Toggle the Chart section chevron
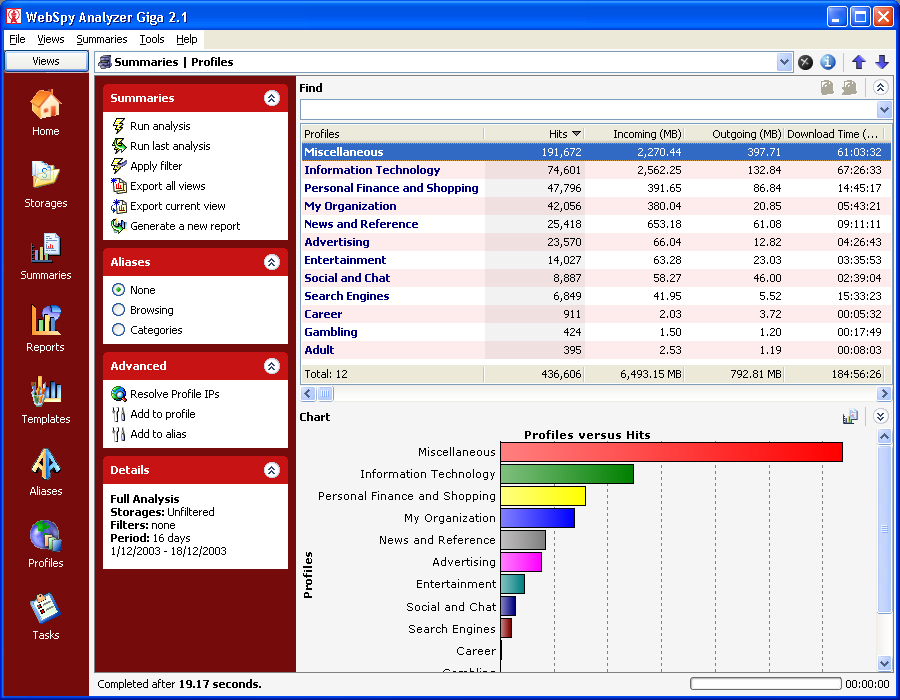 [x=880, y=416]
